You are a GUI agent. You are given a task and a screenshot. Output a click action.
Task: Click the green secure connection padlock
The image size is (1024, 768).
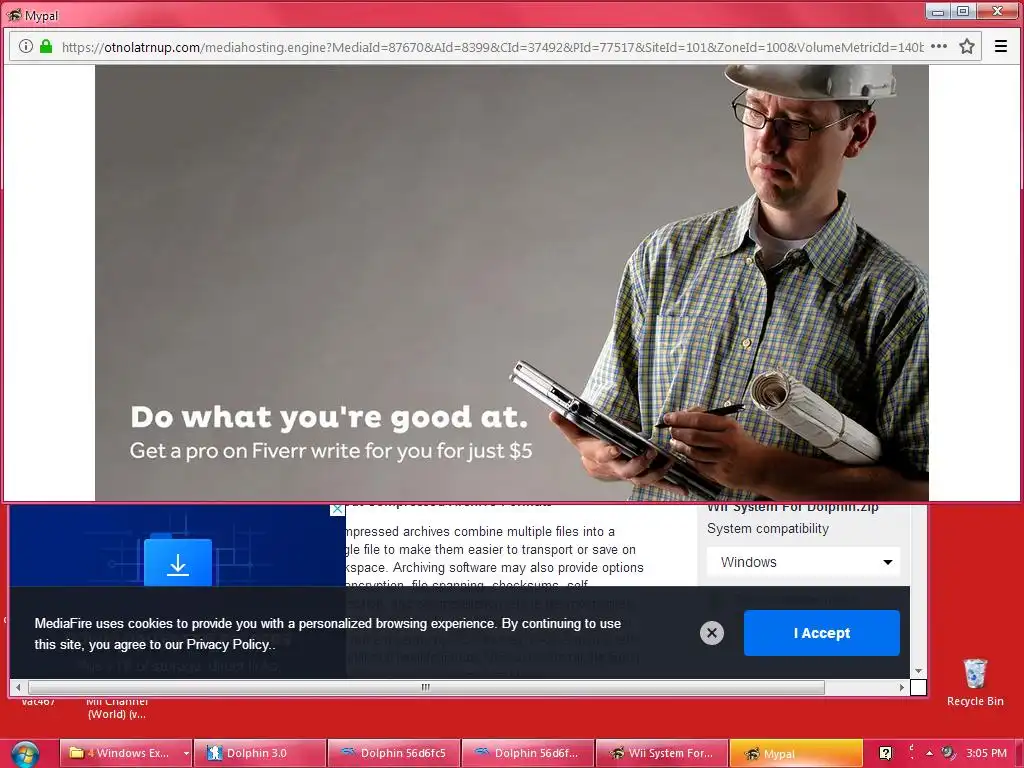click(x=46, y=46)
